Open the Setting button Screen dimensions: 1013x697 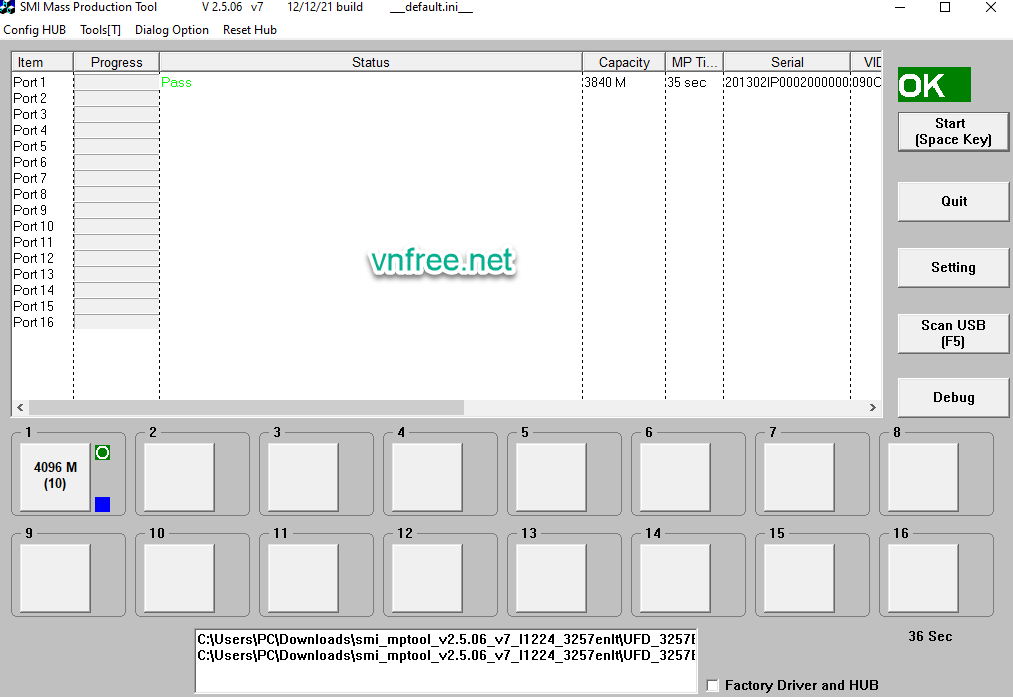(953, 267)
